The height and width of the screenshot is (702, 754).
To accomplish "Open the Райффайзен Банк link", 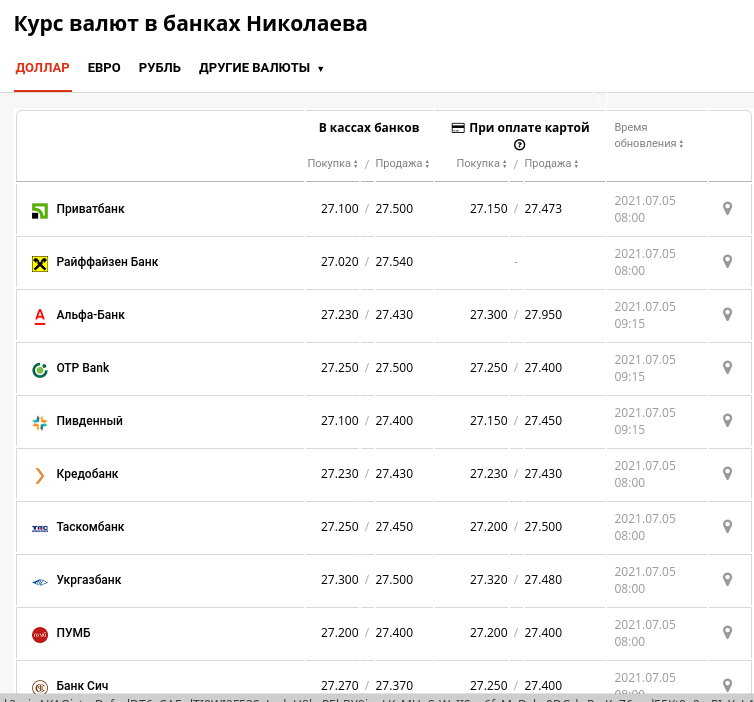I will coord(107,262).
